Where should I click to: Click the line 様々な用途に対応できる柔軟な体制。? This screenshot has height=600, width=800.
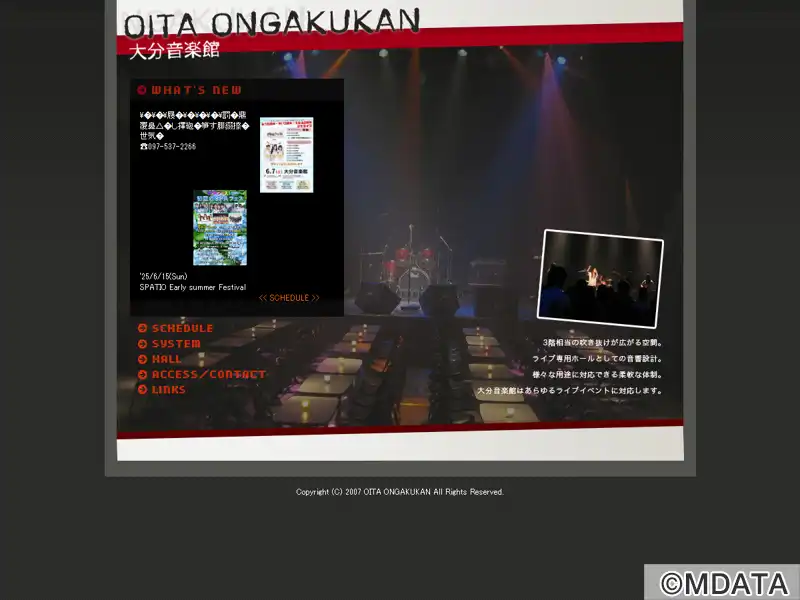(597, 374)
